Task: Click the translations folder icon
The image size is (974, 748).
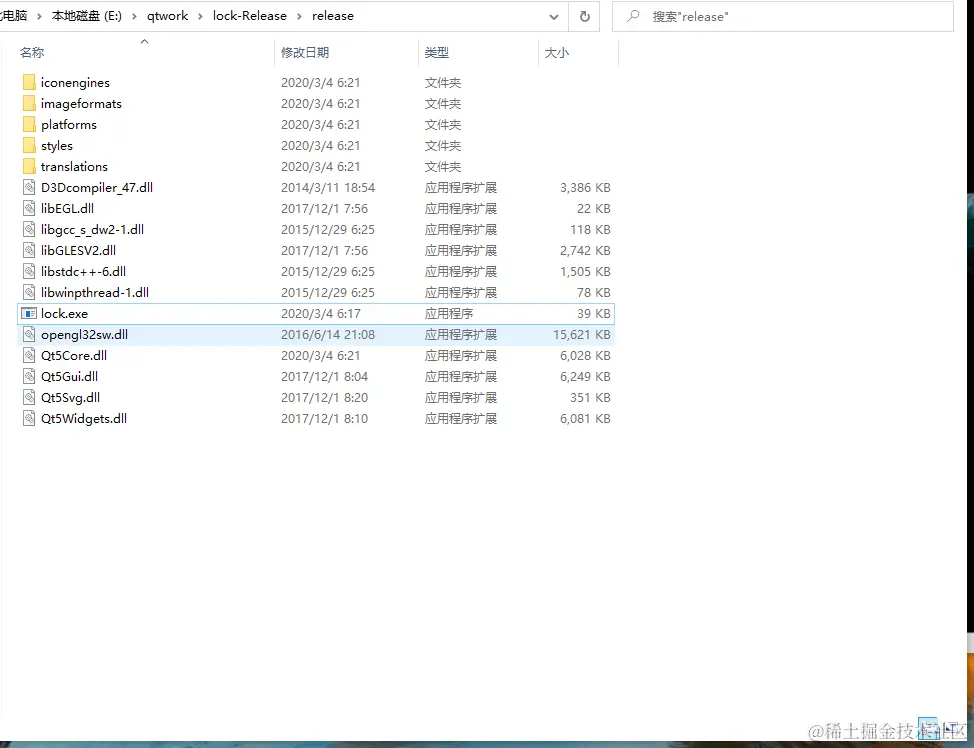Action: tap(29, 166)
